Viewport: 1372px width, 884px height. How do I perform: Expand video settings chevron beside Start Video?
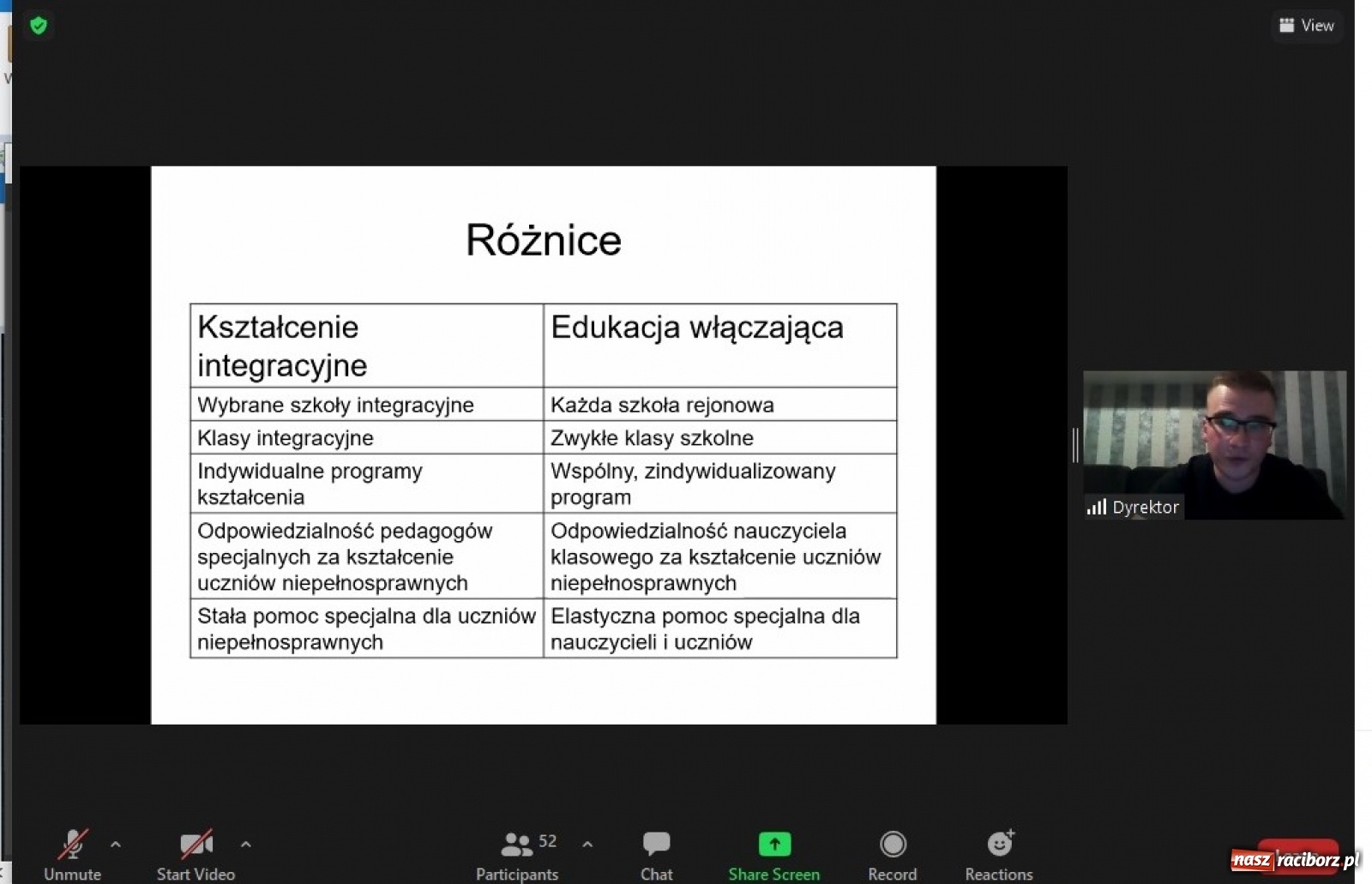pyautogui.click(x=247, y=845)
